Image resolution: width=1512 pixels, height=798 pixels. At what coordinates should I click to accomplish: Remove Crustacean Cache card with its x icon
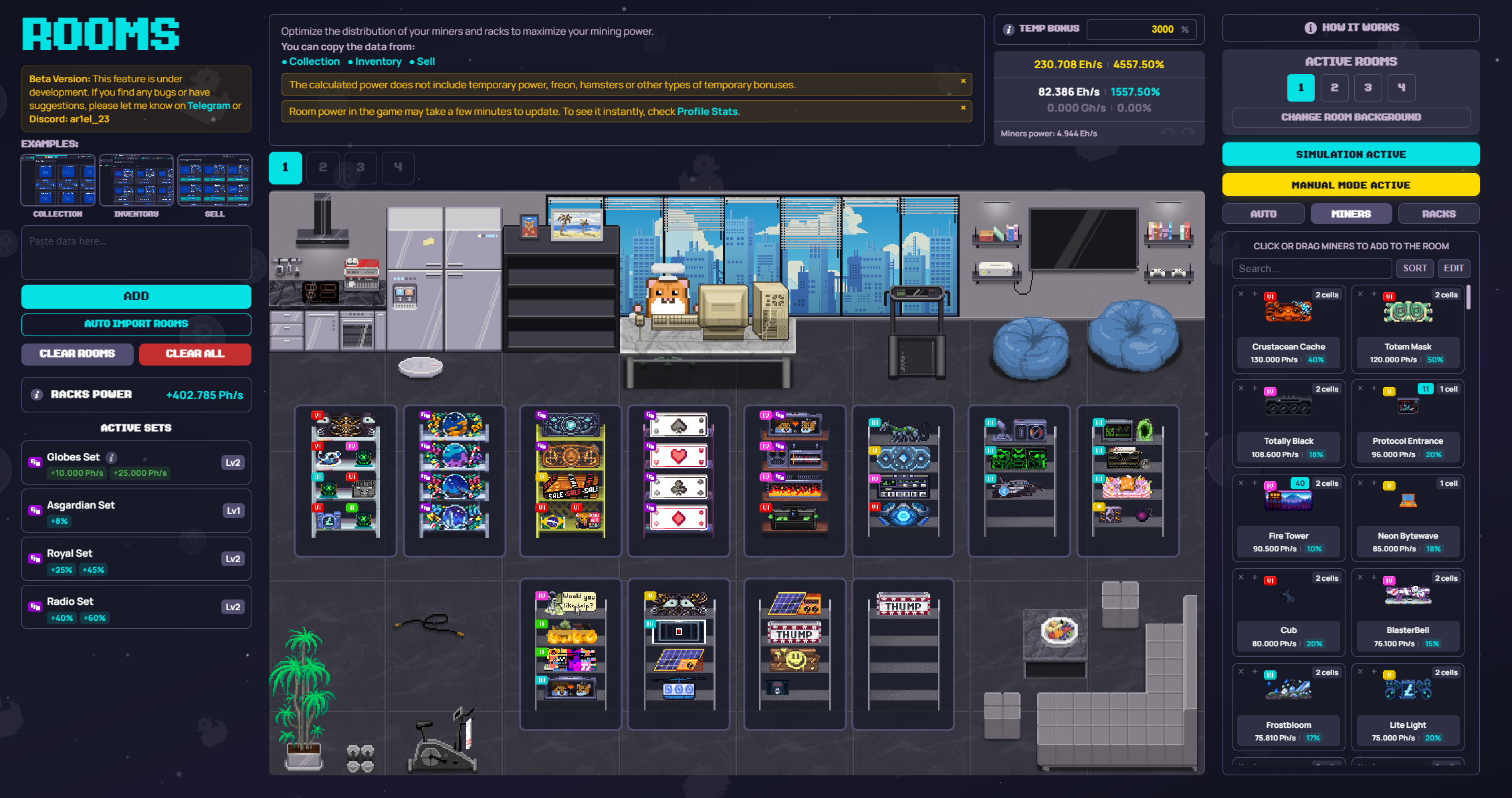point(1241,294)
